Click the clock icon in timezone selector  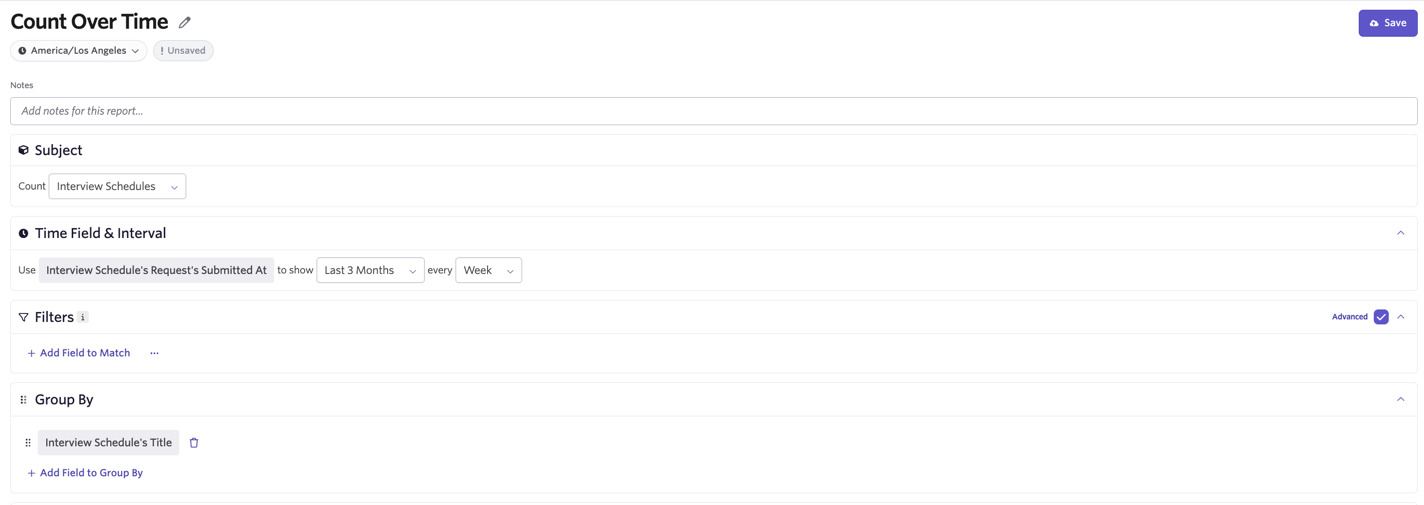22,50
